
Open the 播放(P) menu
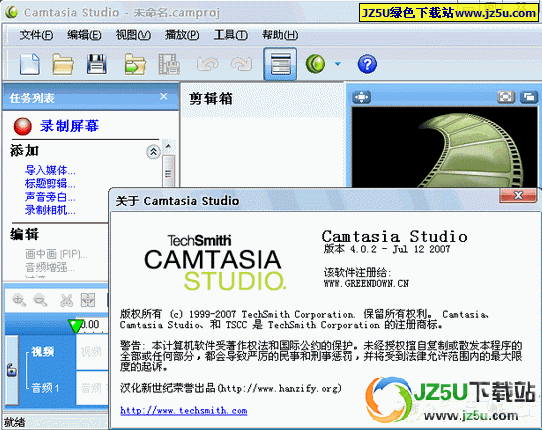pos(182,35)
